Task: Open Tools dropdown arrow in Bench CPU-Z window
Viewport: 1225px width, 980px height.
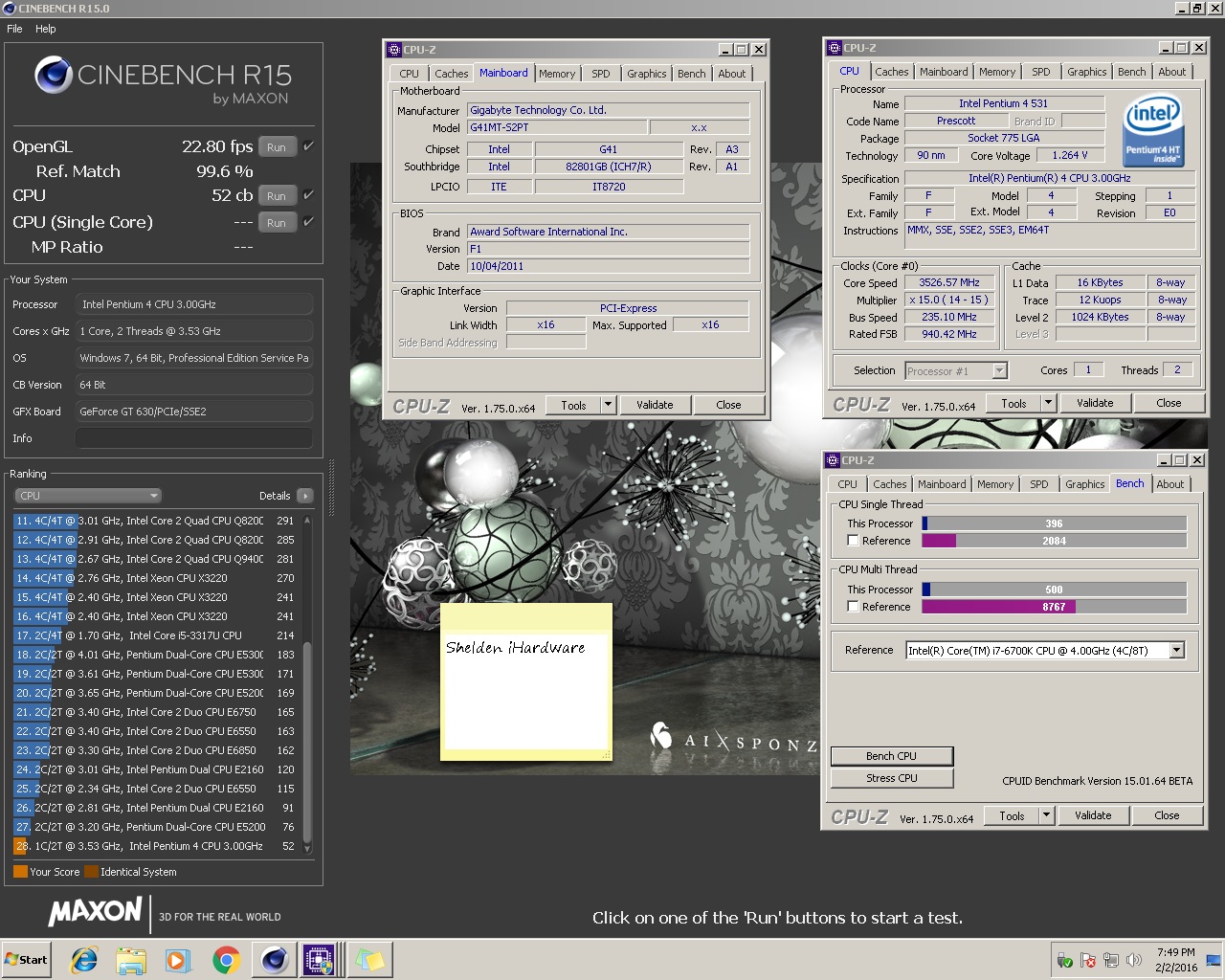Action: (x=1046, y=815)
